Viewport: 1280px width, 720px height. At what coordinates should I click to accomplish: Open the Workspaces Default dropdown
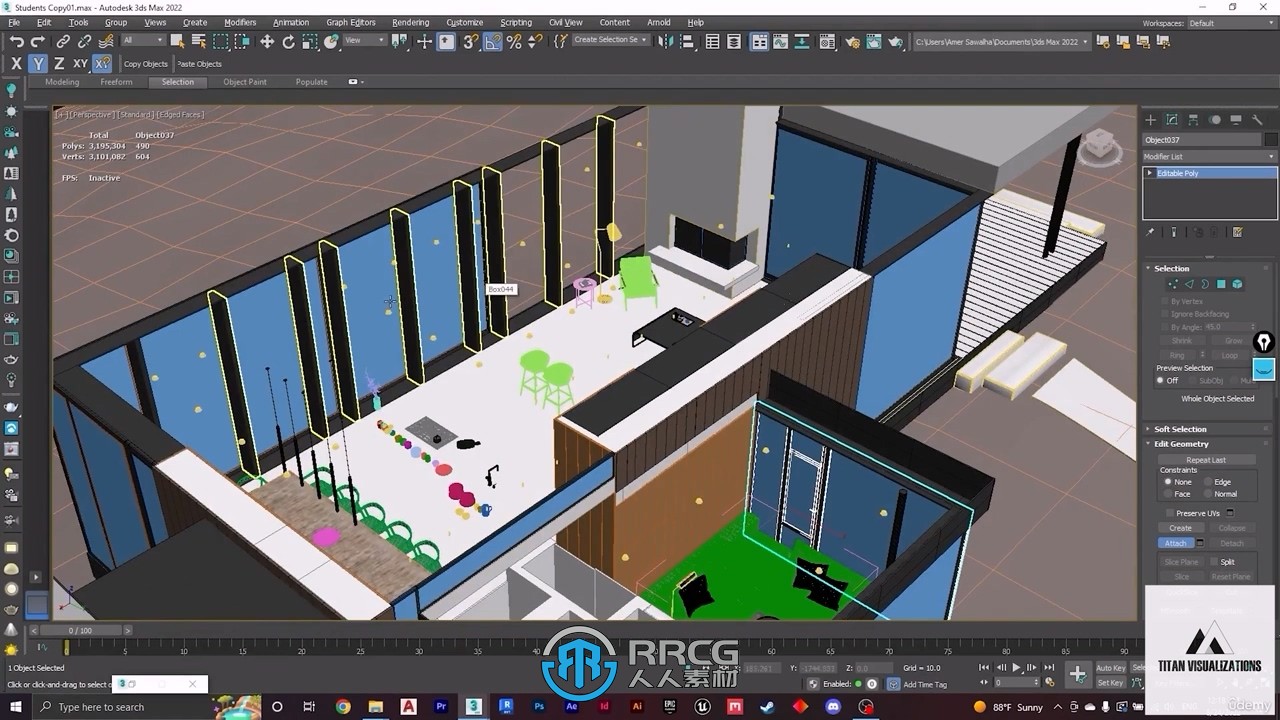point(1232,22)
